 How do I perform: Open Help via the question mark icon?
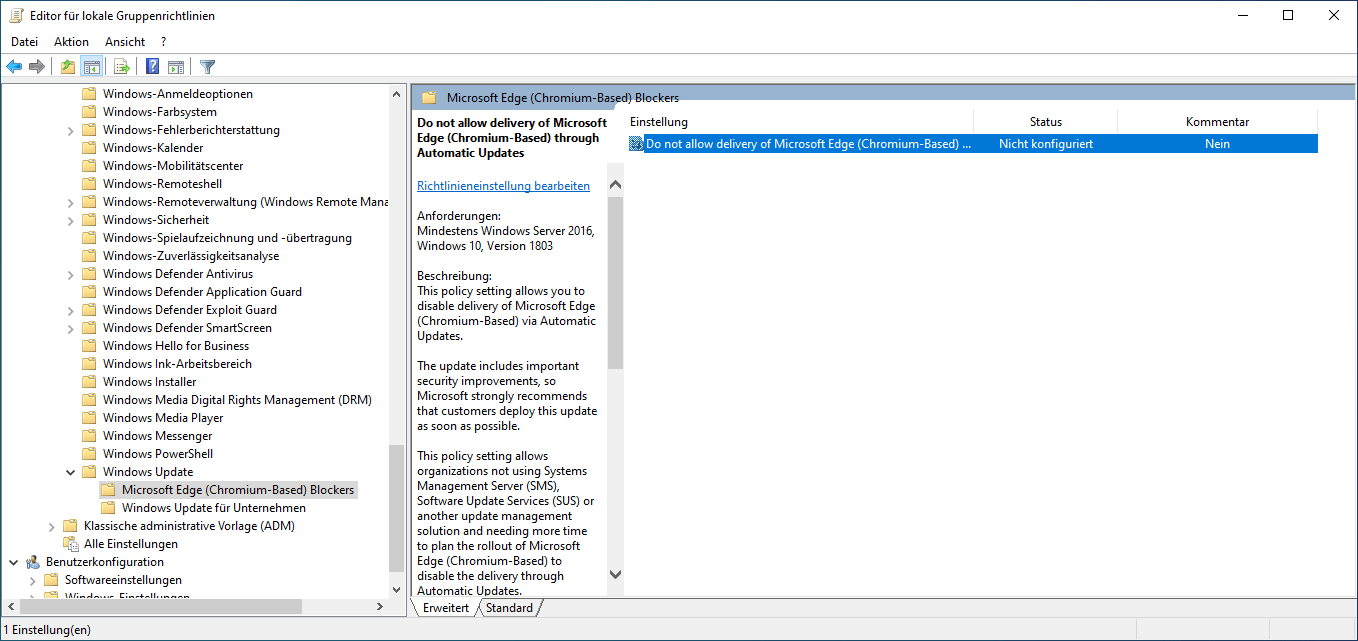tap(152, 67)
